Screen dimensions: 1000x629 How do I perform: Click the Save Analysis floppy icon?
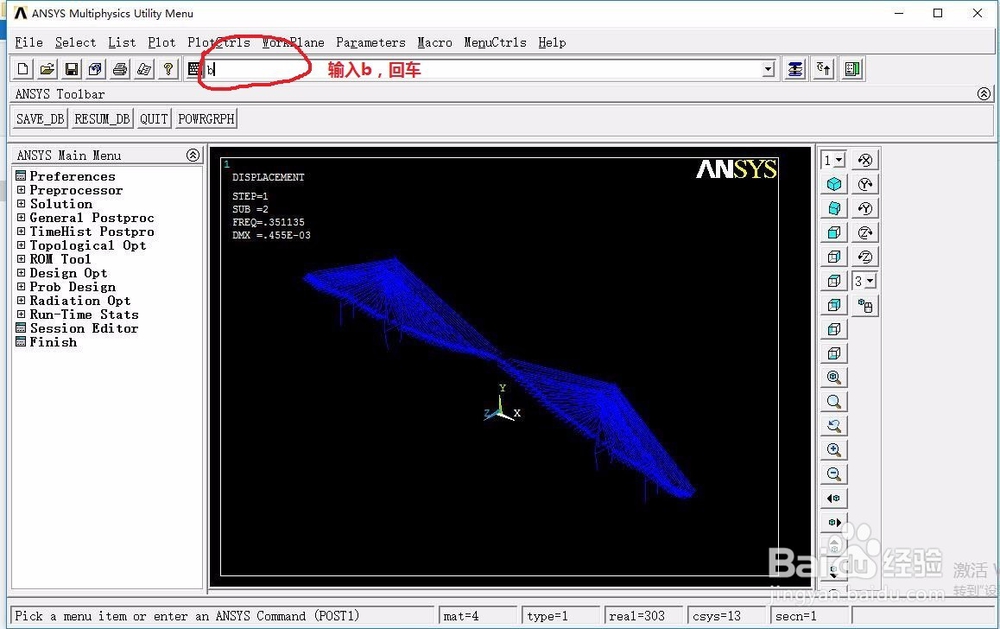(71, 69)
